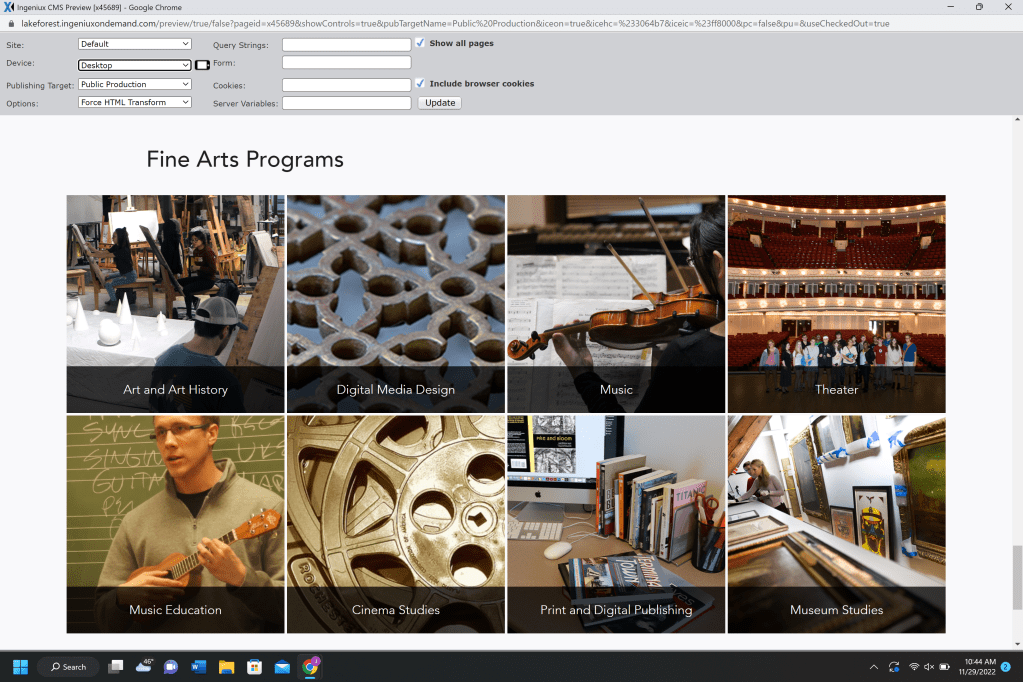Open the Teams Chat taskbar icon
Image resolution: width=1023 pixels, height=682 pixels.
[x=170, y=667]
